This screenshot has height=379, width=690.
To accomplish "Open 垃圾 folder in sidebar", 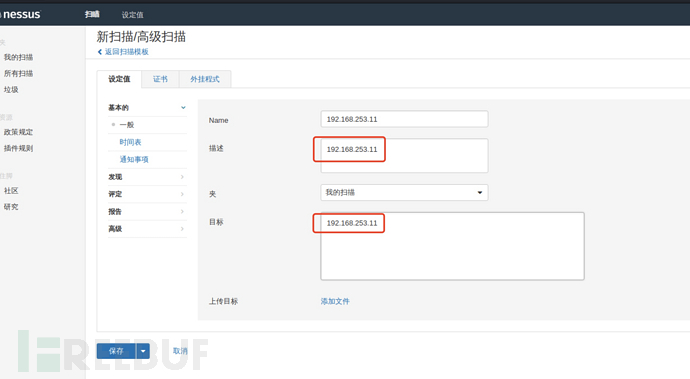I will click(11, 90).
